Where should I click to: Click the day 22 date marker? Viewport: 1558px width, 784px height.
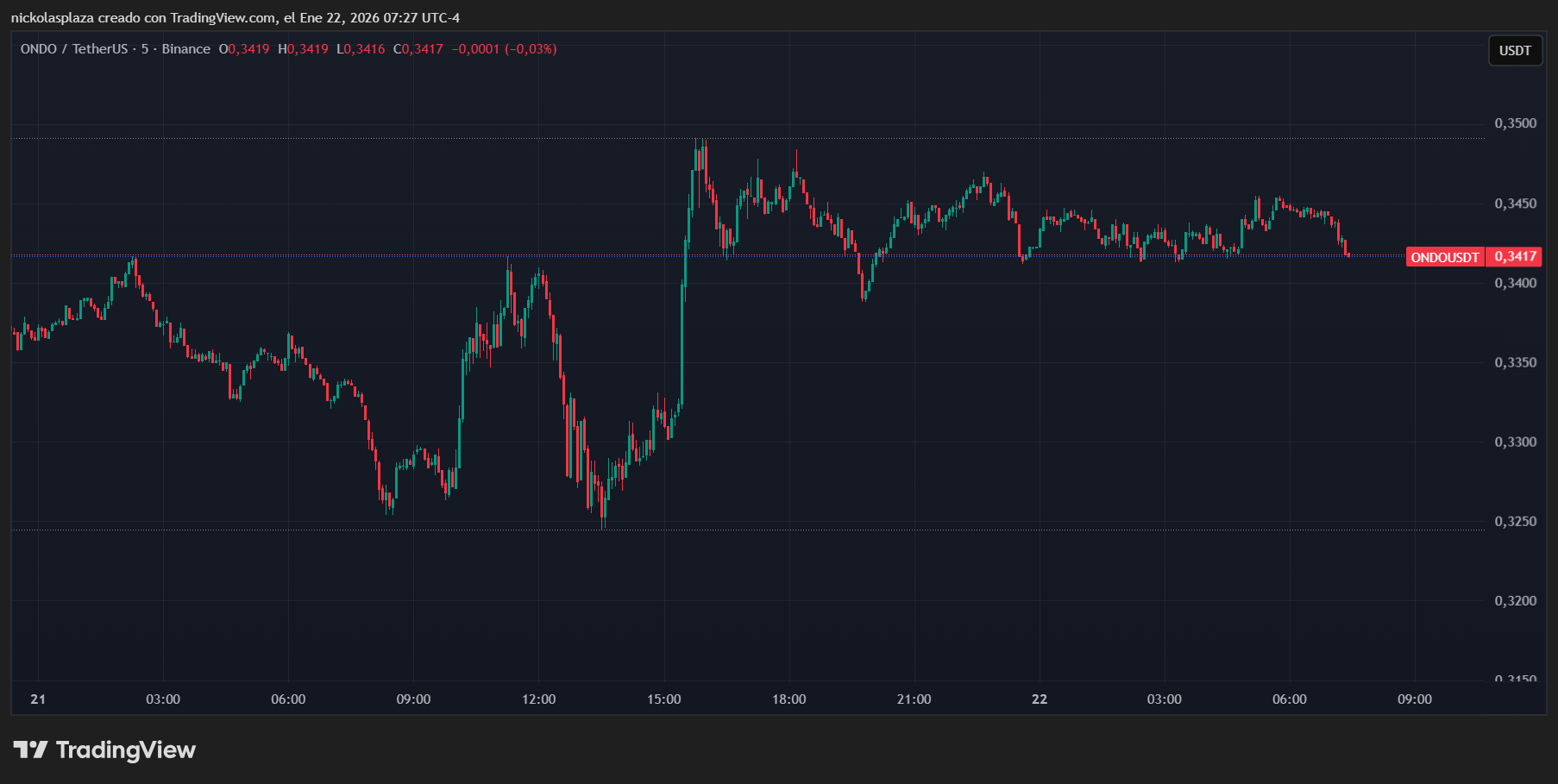pos(1039,699)
